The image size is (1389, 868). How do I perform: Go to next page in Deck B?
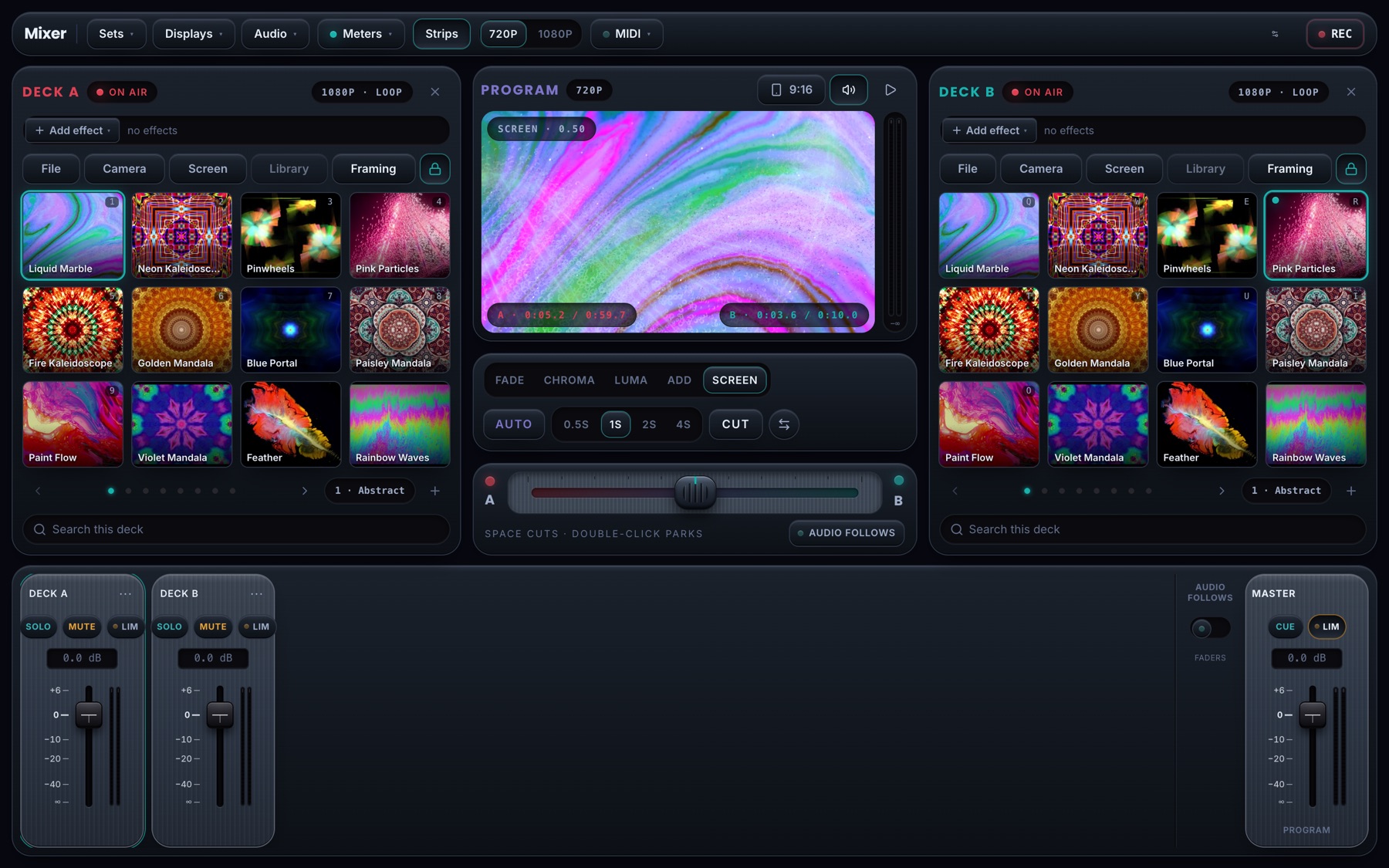(x=1221, y=491)
